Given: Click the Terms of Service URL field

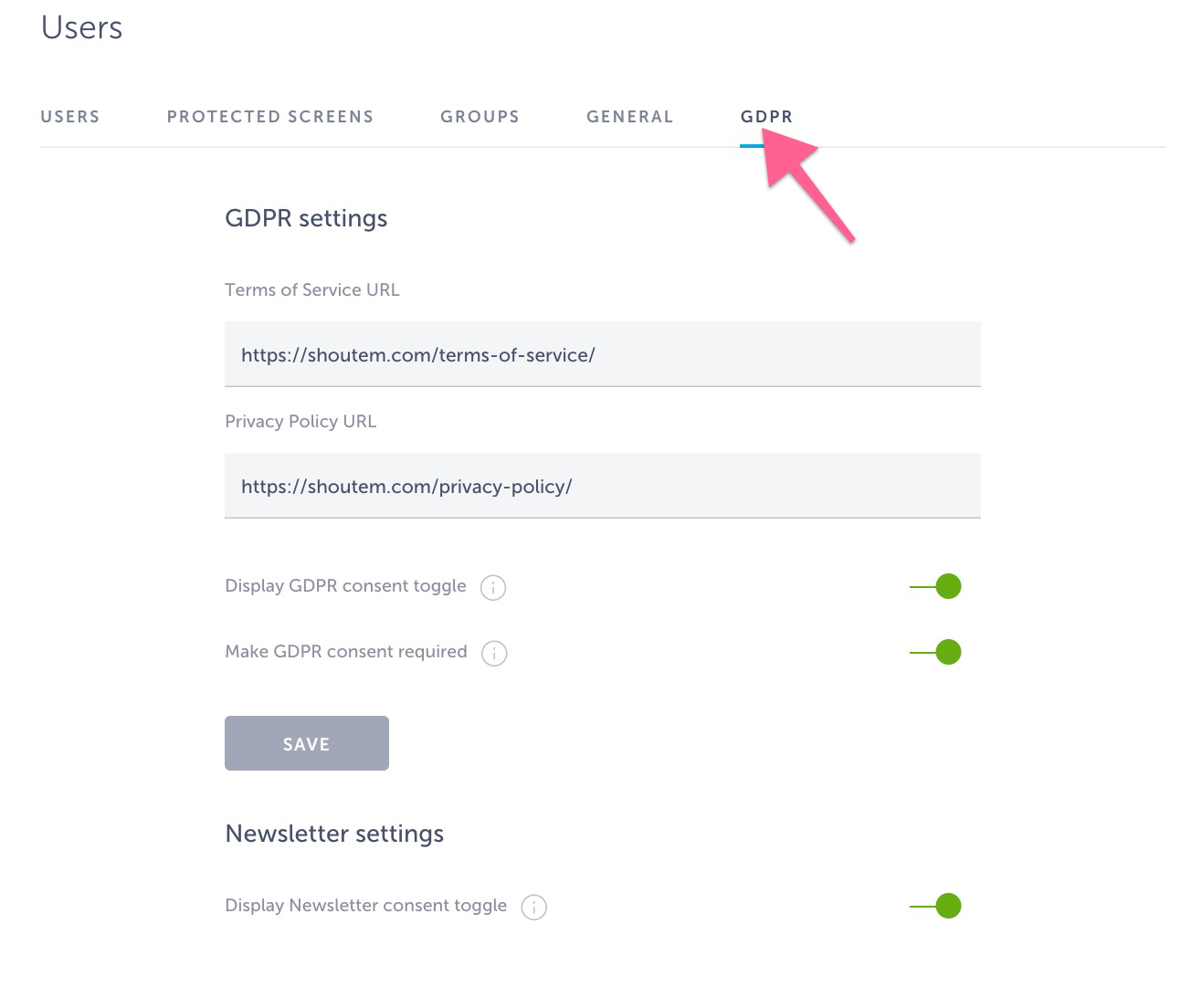Looking at the screenshot, I should click(602, 354).
